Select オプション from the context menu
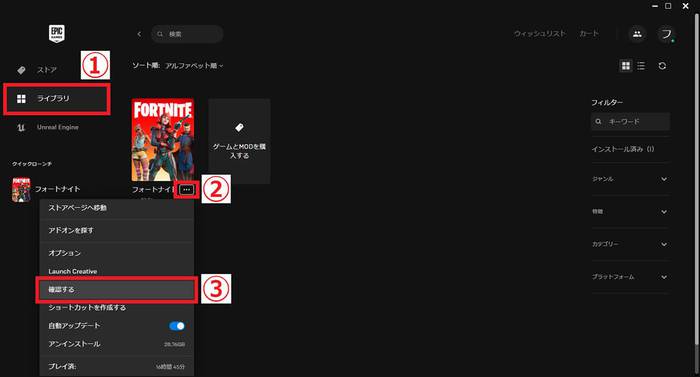This screenshot has width=700, height=377. click(x=117, y=253)
